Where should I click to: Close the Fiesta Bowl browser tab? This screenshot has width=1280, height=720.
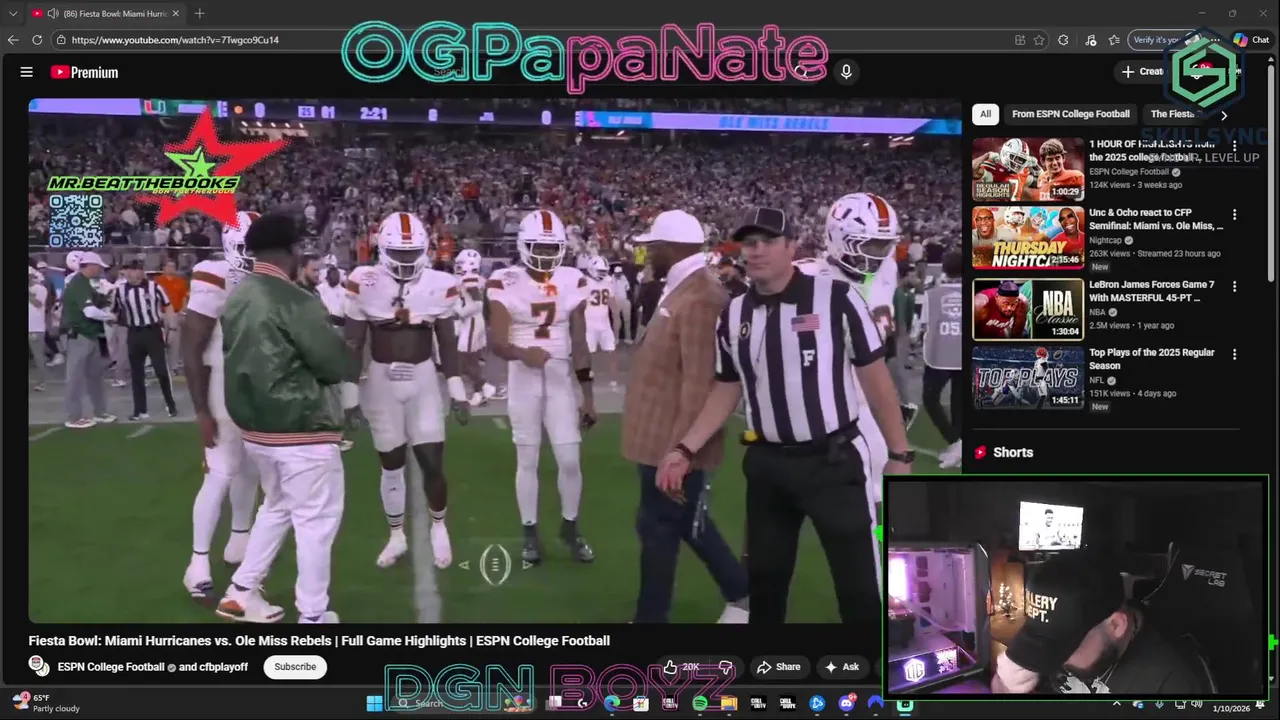pos(176,14)
